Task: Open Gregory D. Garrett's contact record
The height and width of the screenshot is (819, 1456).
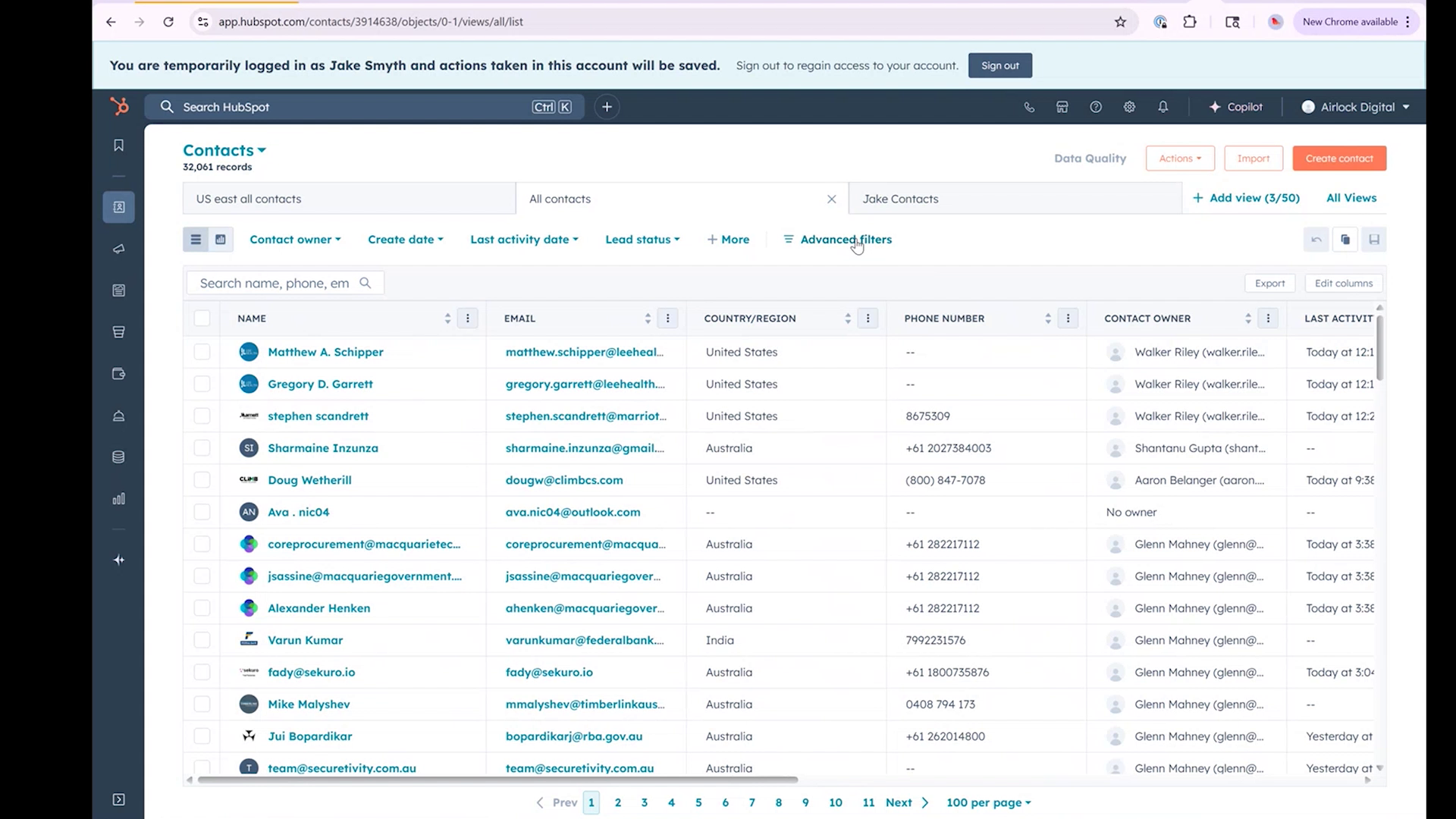Action: pyautogui.click(x=320, y=384)
